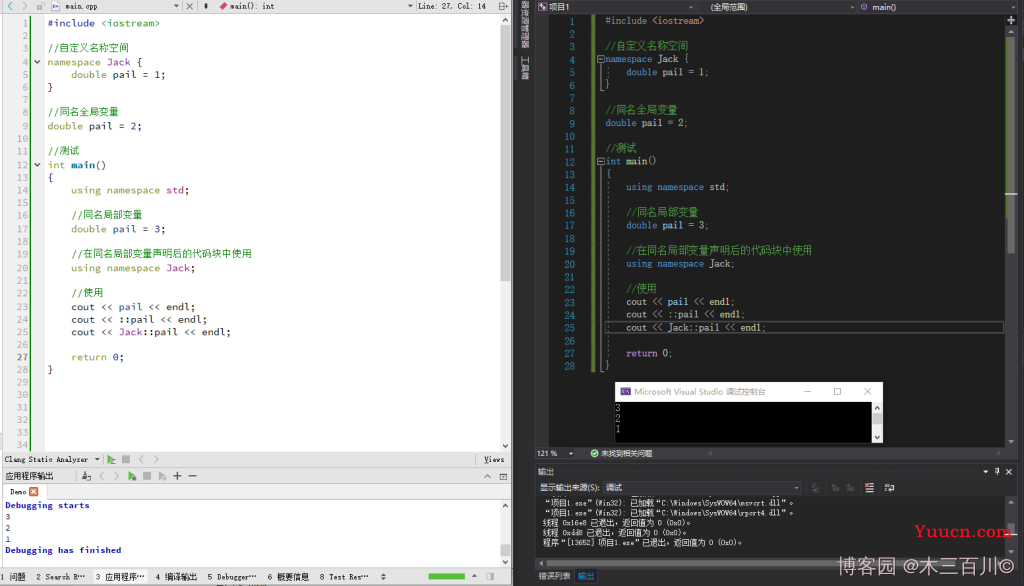The width and height of the screenshot is (1024, 586).
Task: Zoom out the application output with minus
Action: click(192, 476)
